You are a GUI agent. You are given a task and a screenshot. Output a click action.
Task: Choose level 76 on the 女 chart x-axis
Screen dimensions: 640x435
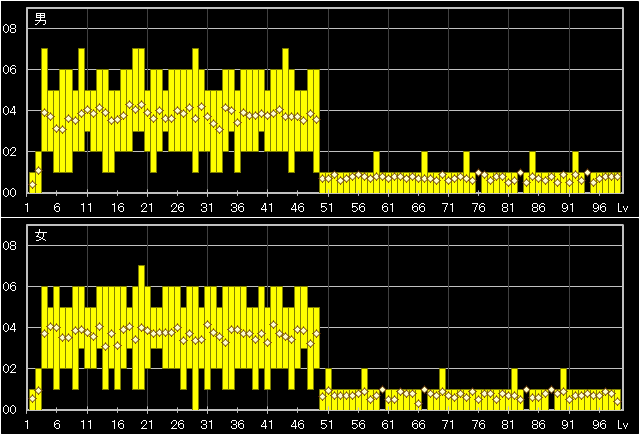tap(478, 425)
